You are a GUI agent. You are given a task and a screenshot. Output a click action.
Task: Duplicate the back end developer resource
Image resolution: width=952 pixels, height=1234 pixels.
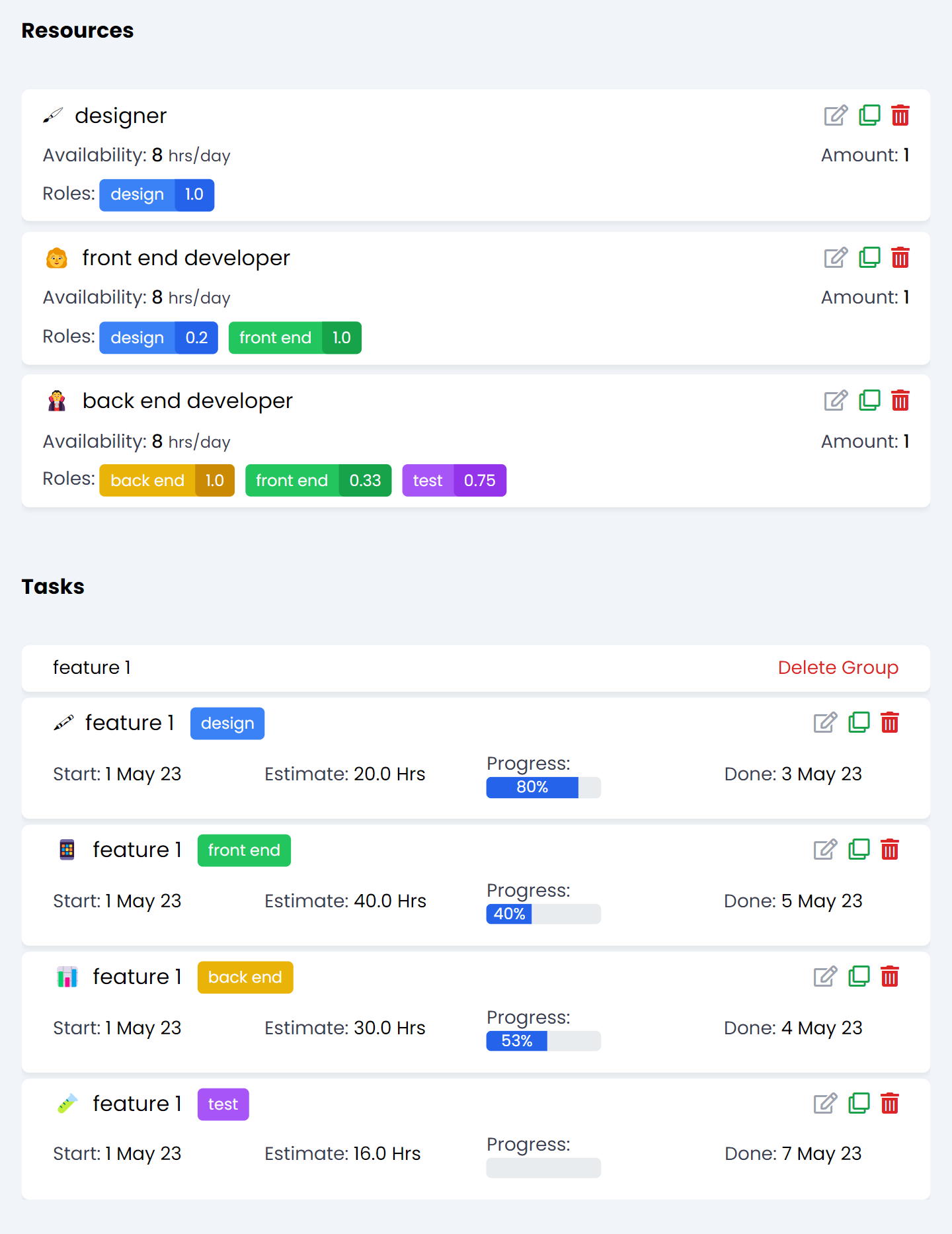[x=869, y=400]
